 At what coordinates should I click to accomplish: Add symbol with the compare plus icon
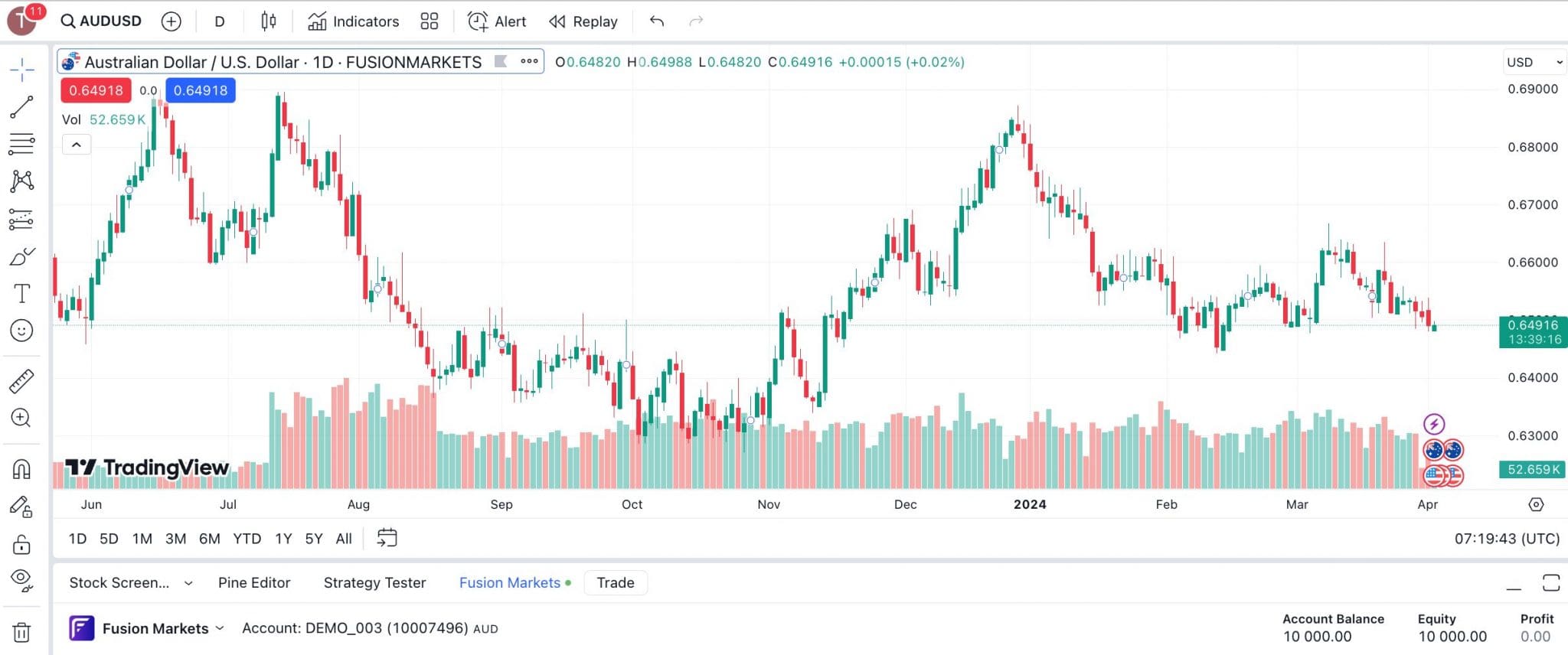click(x=171, y=21)
